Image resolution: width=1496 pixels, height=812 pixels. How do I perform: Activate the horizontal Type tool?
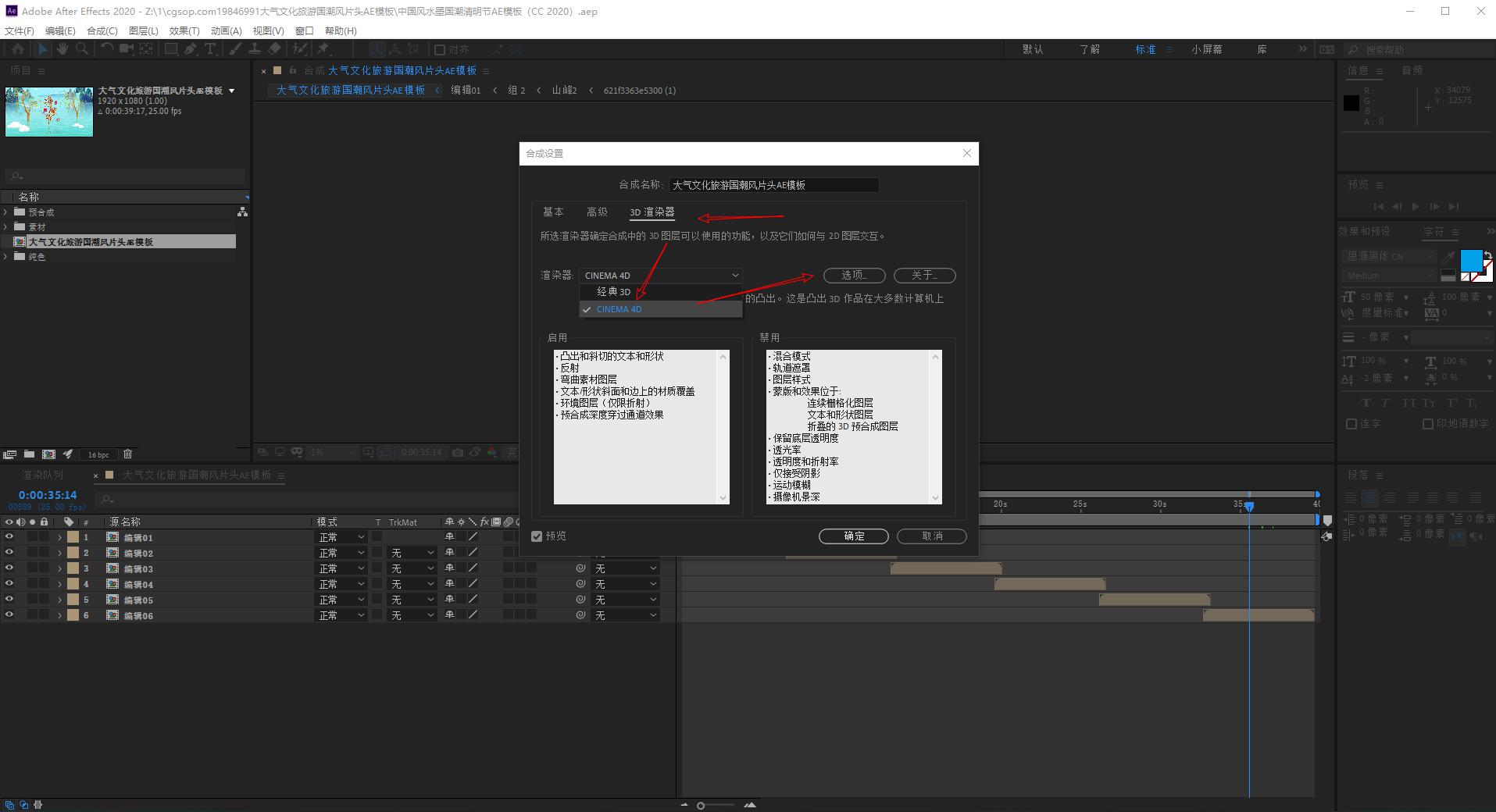[210, 48]
